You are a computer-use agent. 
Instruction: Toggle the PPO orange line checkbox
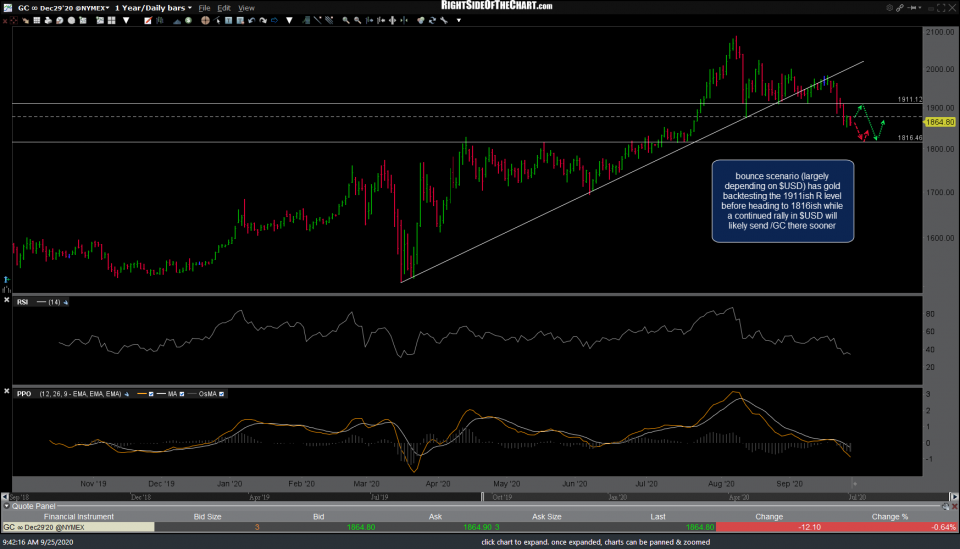click(151, 394)
